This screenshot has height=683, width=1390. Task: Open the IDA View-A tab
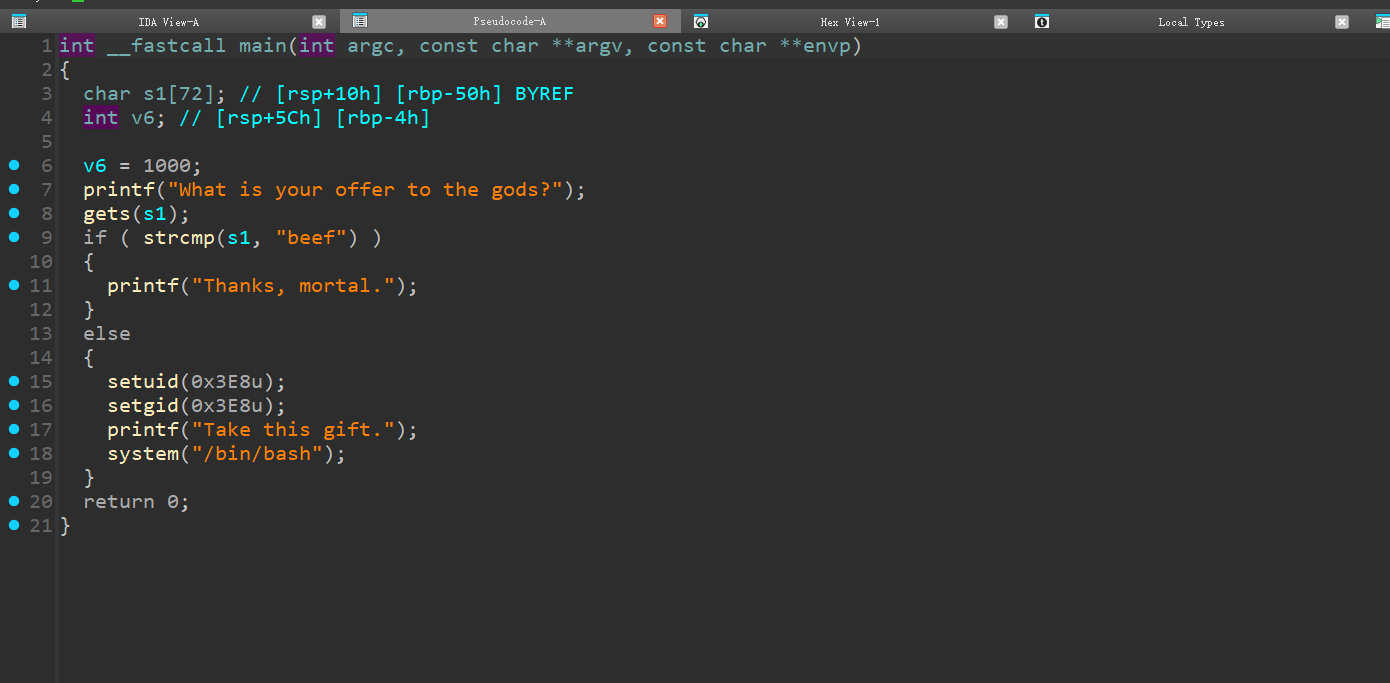168,21
